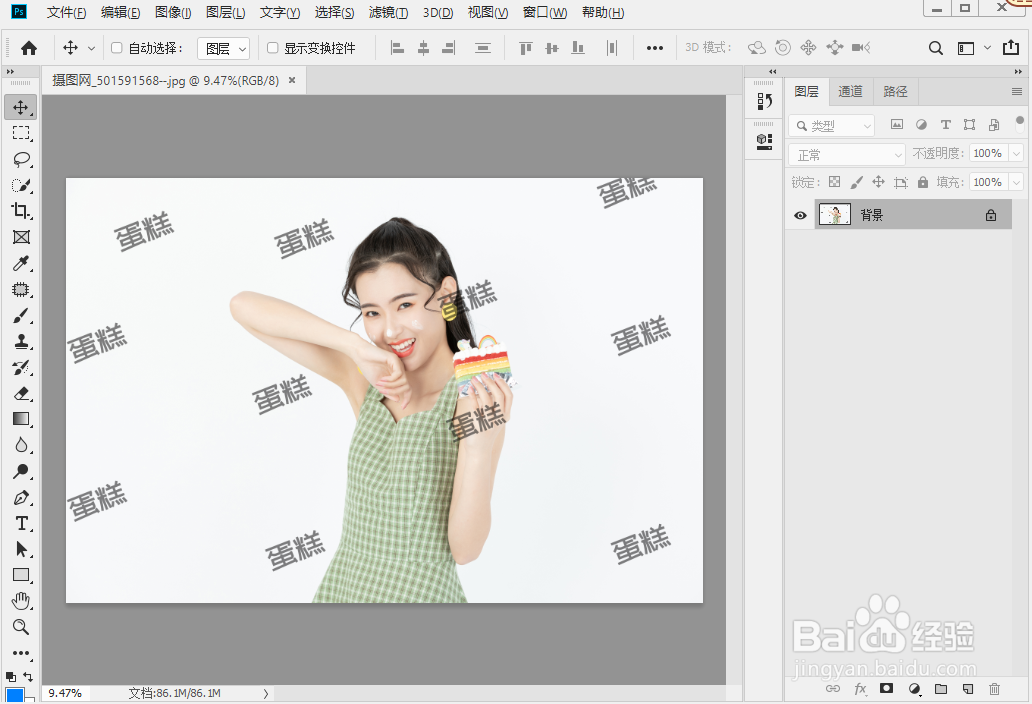Click the home button in options bar

29,48
